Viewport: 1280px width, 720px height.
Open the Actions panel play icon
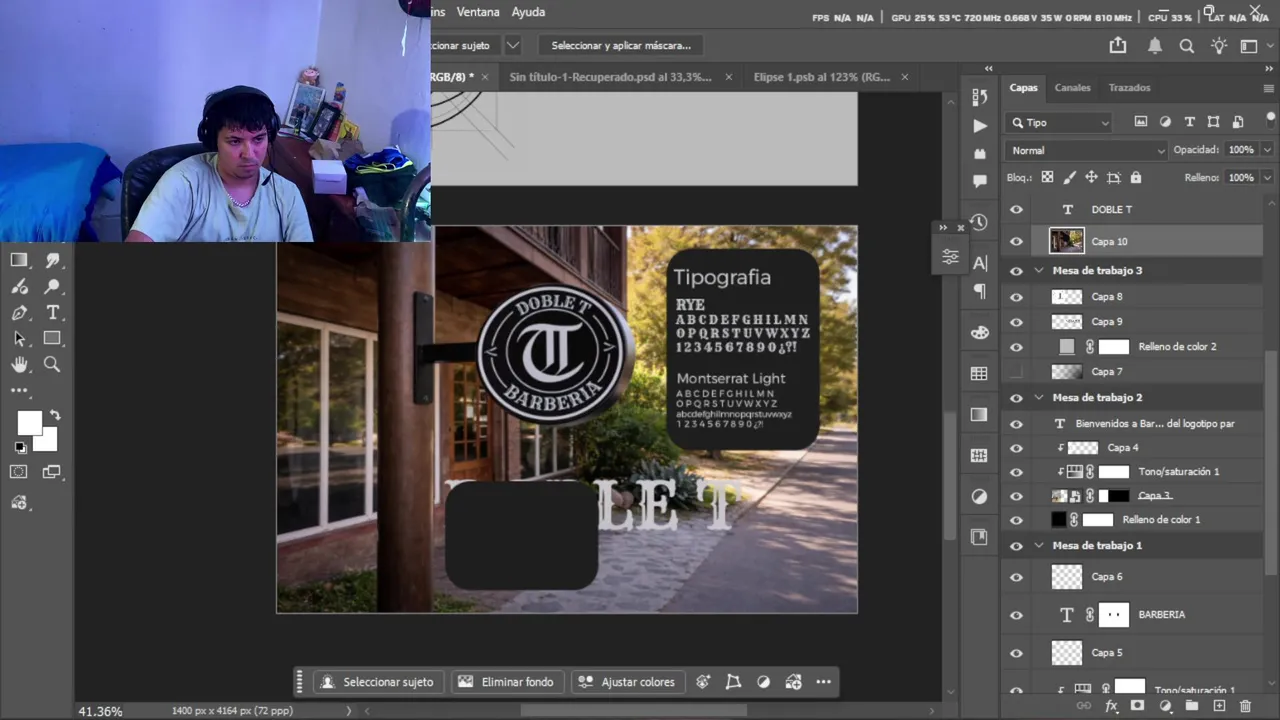(979, 126)
